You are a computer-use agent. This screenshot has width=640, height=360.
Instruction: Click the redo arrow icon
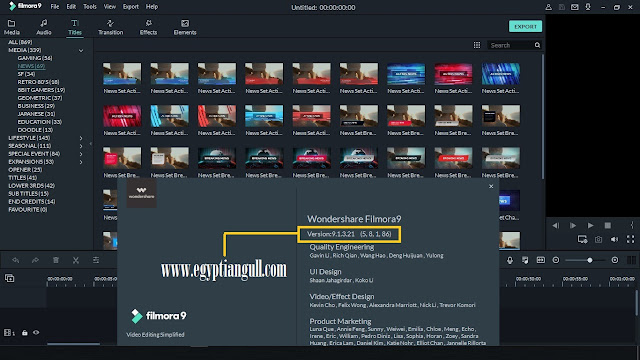coord(35,260)
